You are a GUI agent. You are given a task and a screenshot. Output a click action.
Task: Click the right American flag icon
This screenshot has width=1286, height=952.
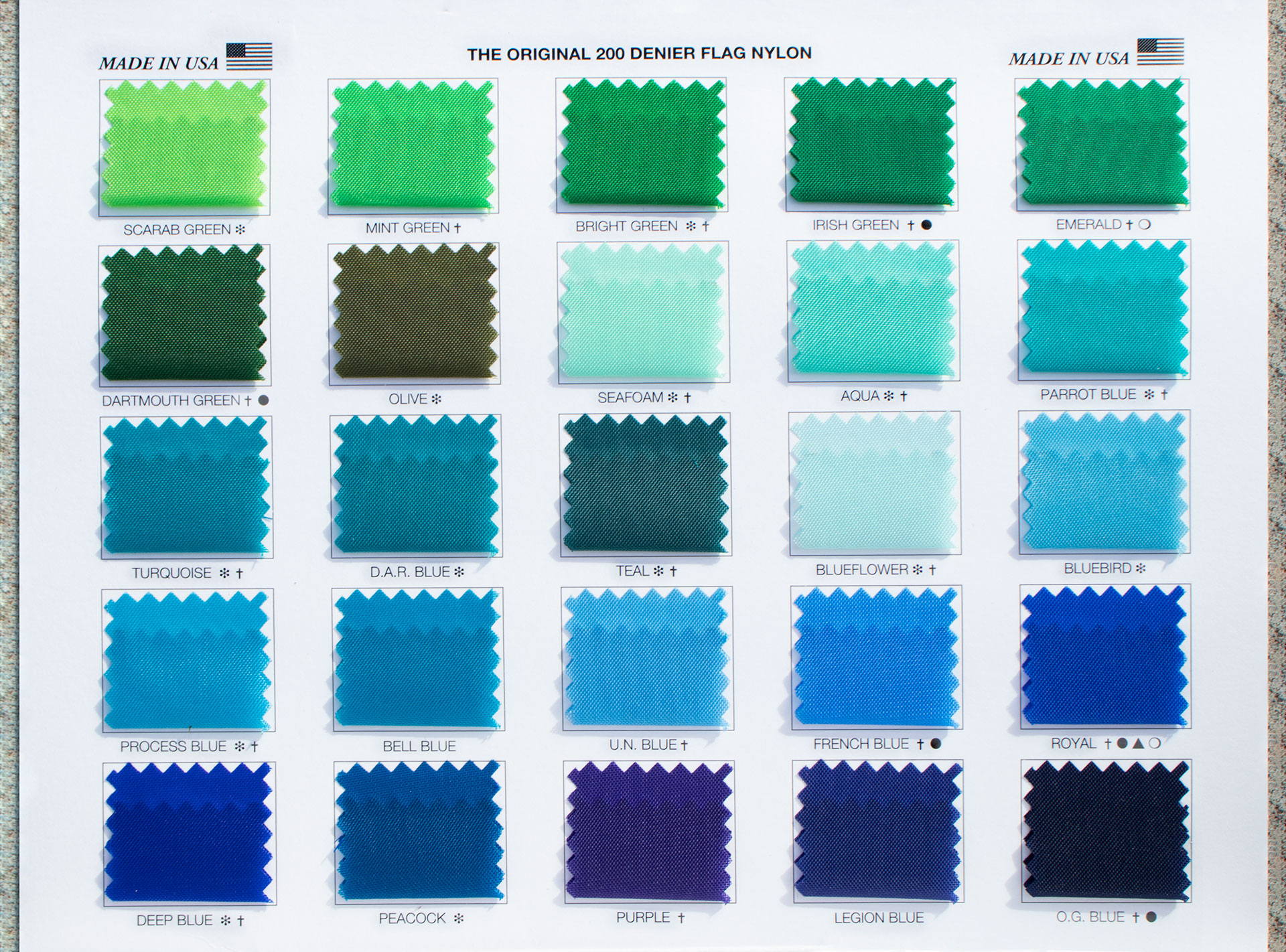(1160, 52)
